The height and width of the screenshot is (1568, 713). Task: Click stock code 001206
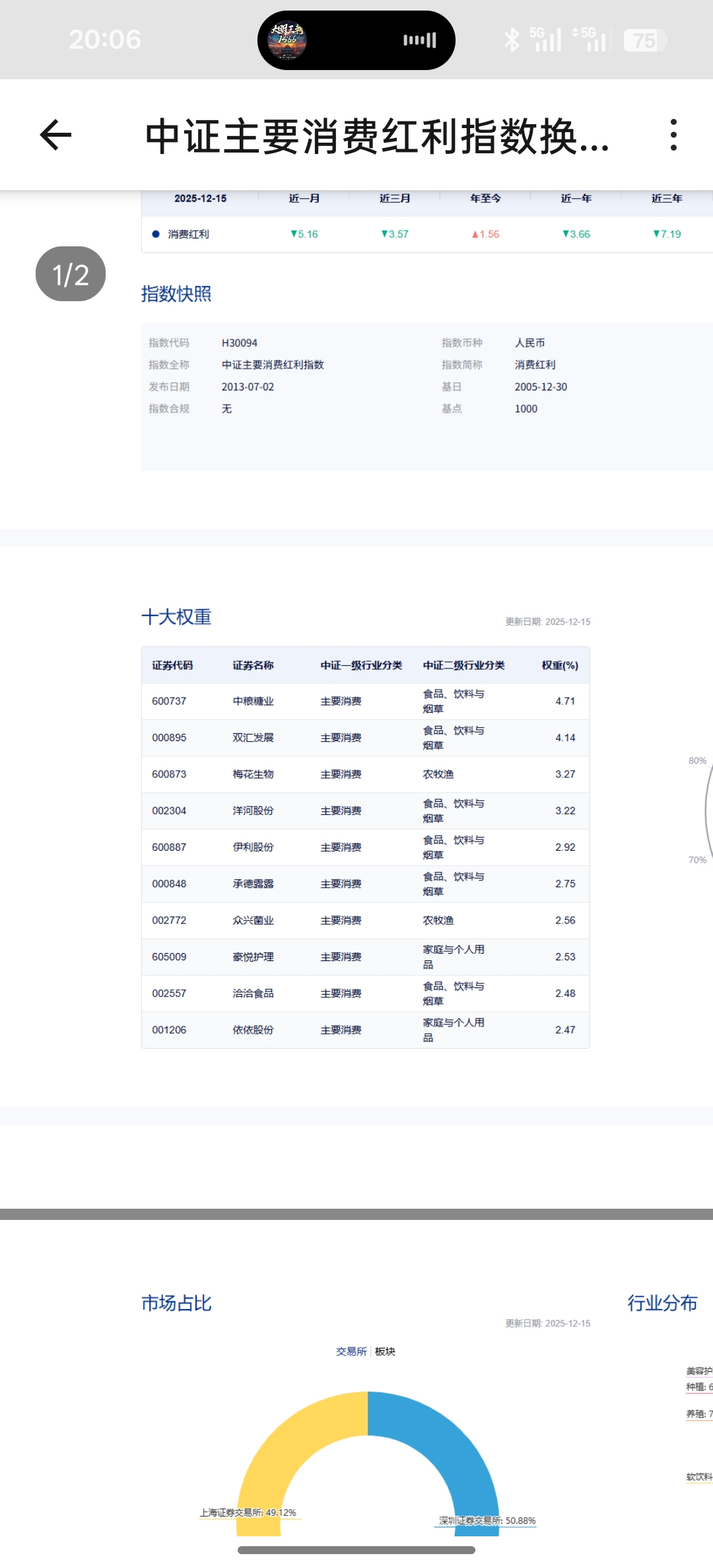point(169,1030)
